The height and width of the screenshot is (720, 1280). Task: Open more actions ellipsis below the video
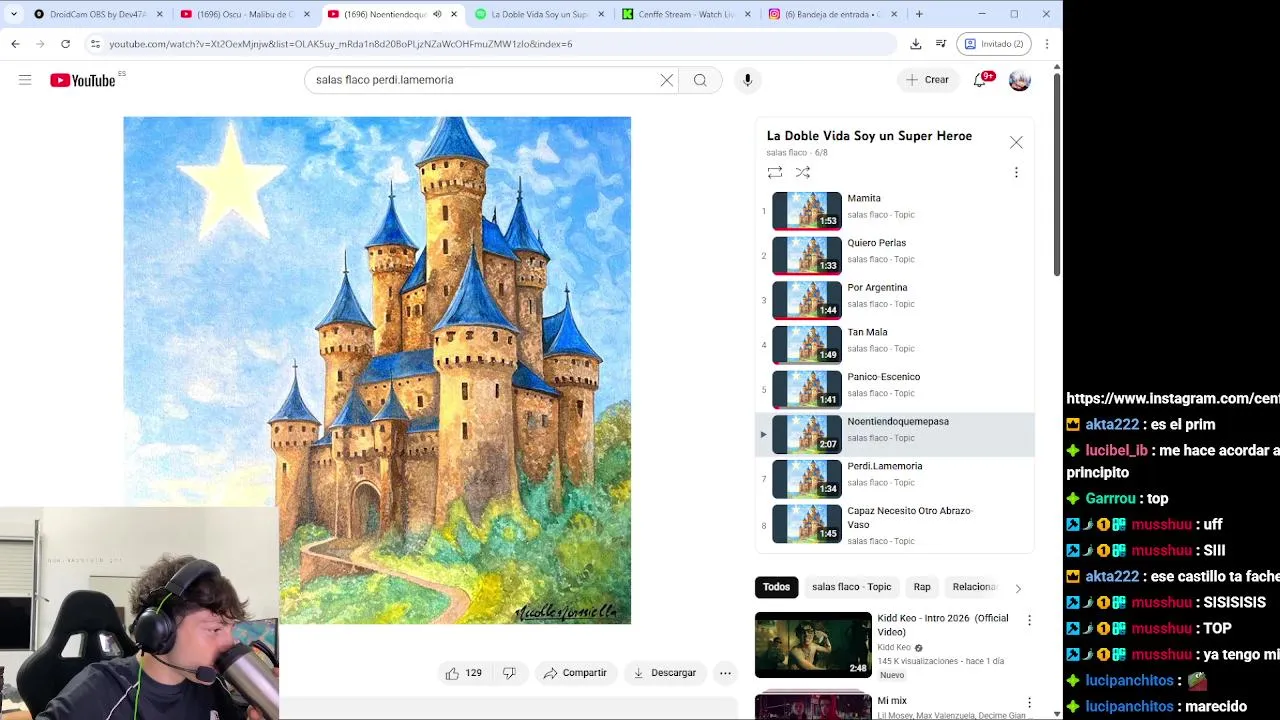pos(725,673)
